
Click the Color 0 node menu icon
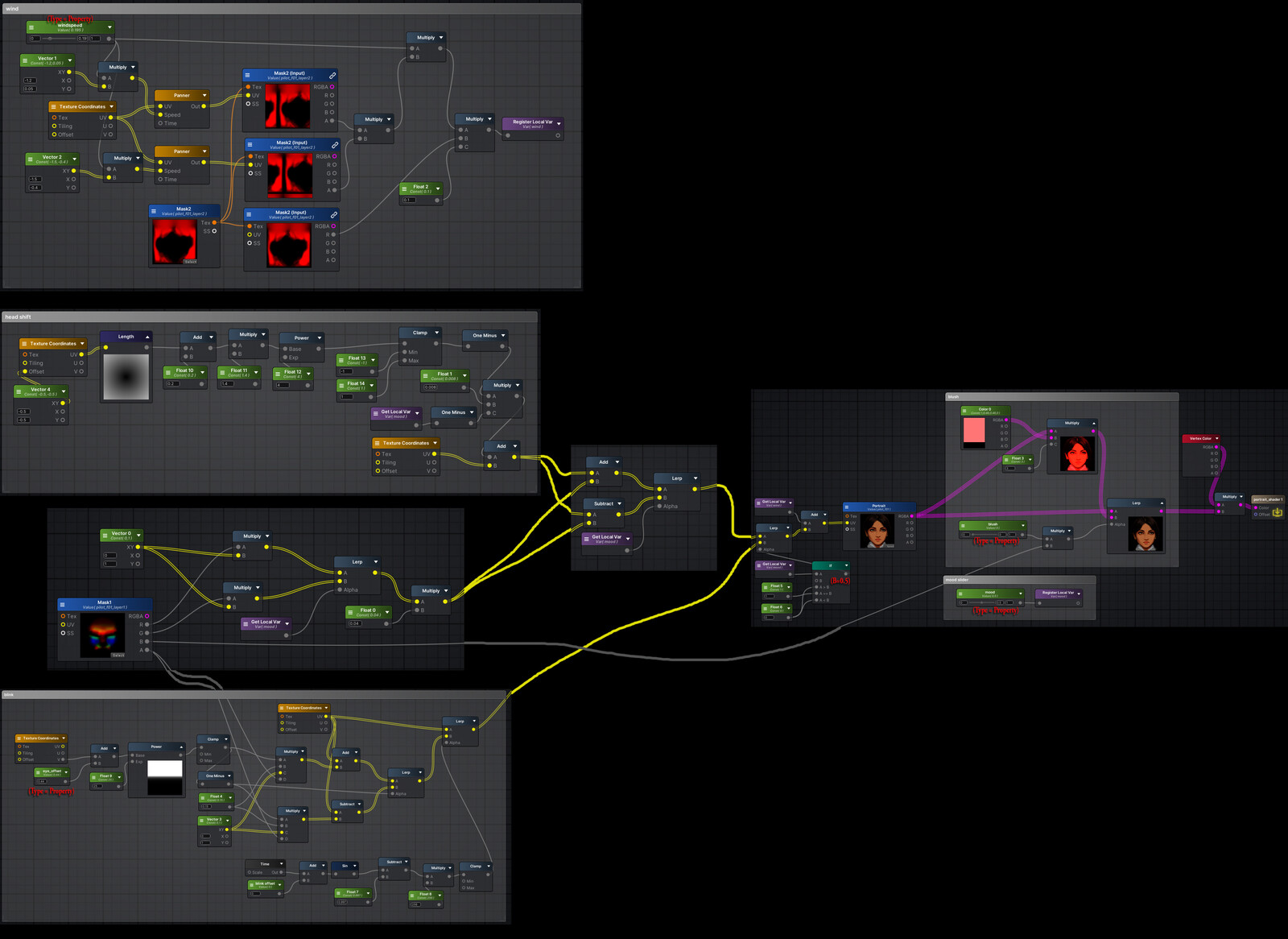point(966,411)
